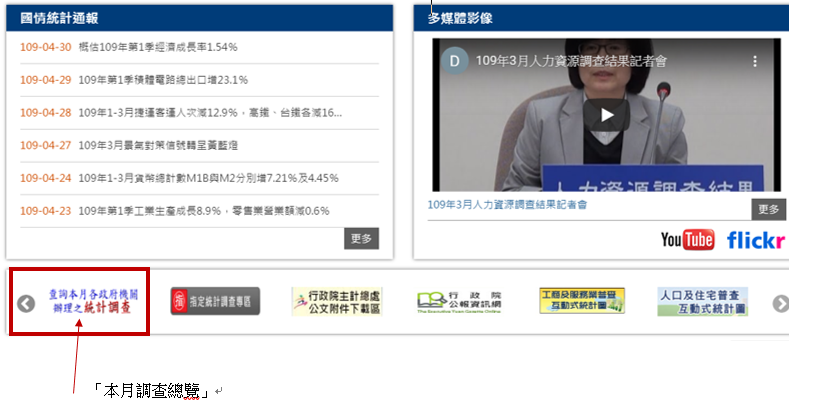Open the 109-04-23 工業生產成長 news item
The height and width of the screenshot is (401, 833).
pyautogui.click(x=203, y=211)
